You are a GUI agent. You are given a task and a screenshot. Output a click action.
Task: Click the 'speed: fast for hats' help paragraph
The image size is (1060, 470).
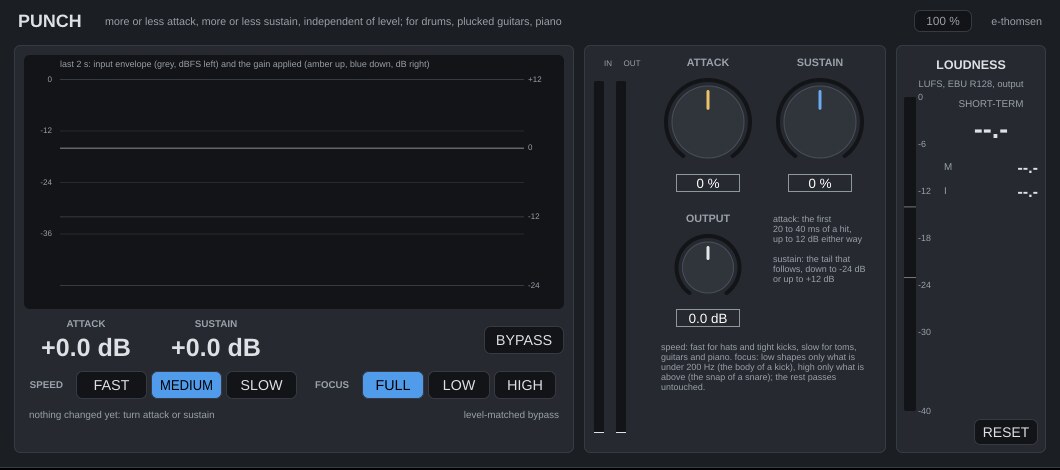762,367
